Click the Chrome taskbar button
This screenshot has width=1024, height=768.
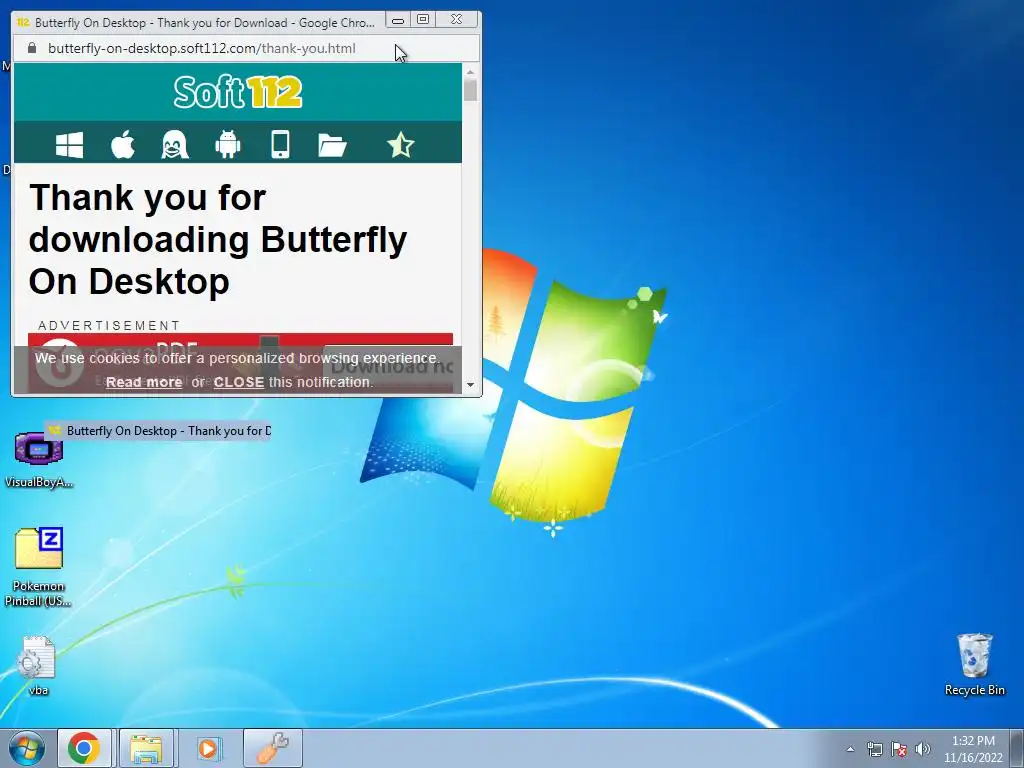[84, 748]
